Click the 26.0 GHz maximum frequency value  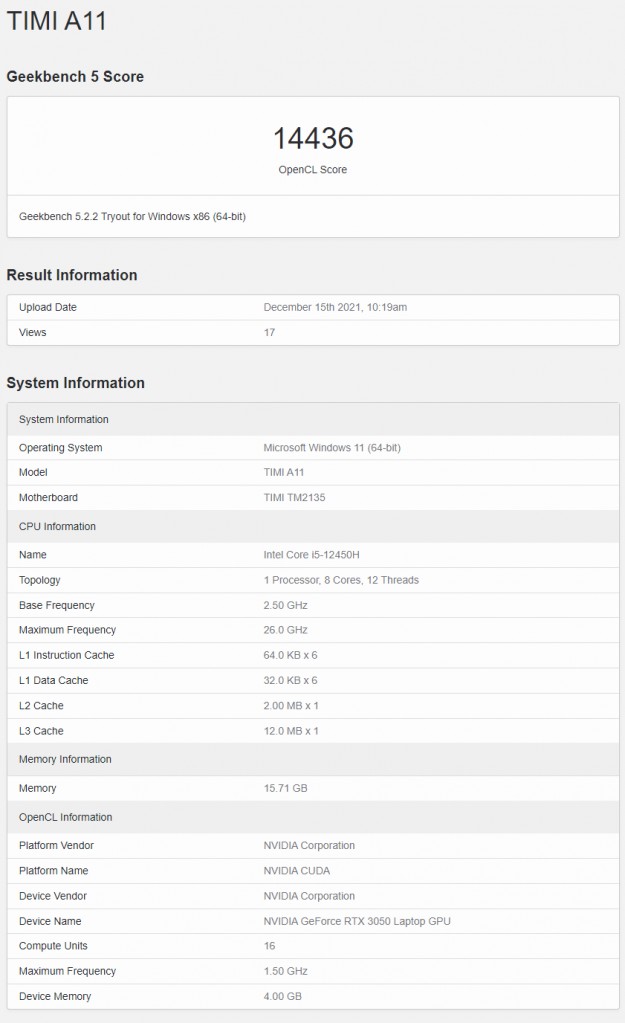285,630
